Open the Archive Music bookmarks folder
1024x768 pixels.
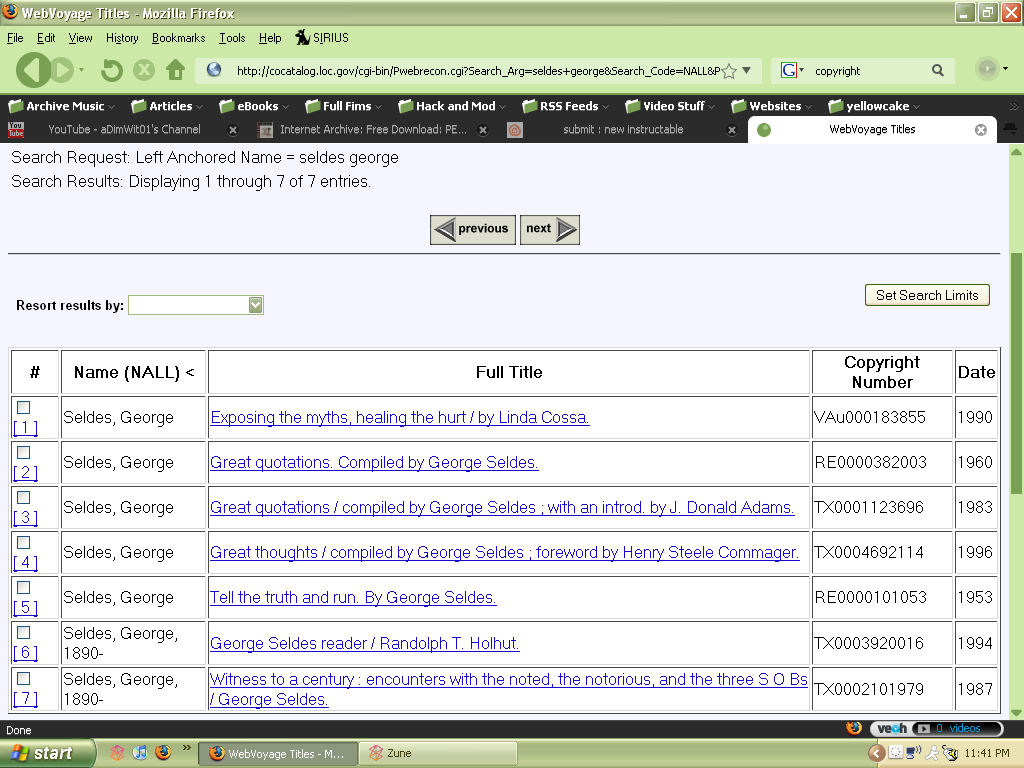(x=61, y=106)
